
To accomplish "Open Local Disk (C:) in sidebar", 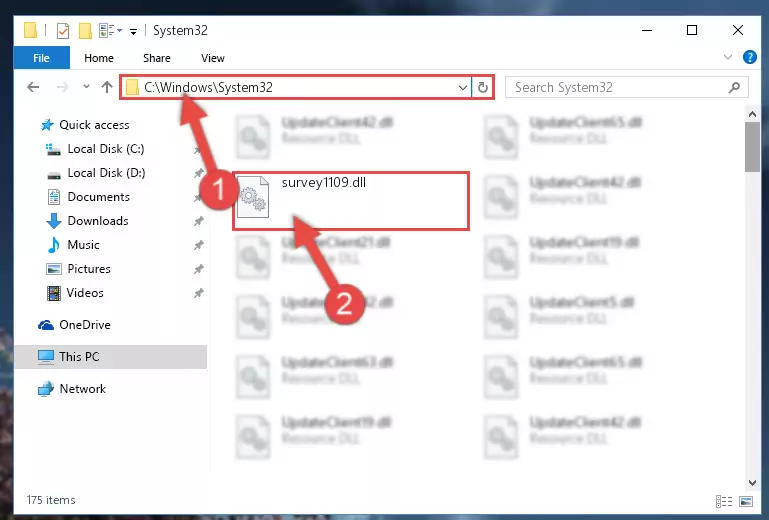I will (106, 149).
